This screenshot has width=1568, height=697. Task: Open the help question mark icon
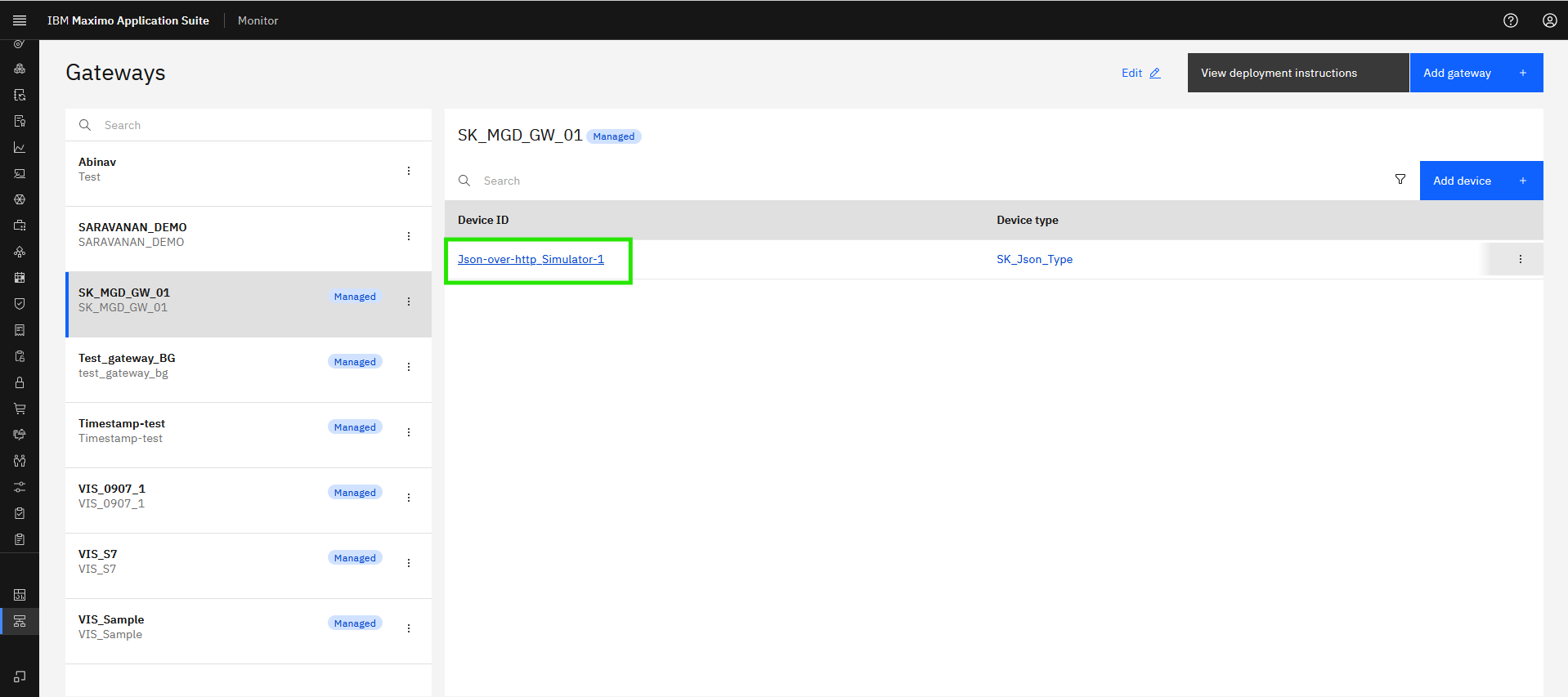click(1511, 20)
